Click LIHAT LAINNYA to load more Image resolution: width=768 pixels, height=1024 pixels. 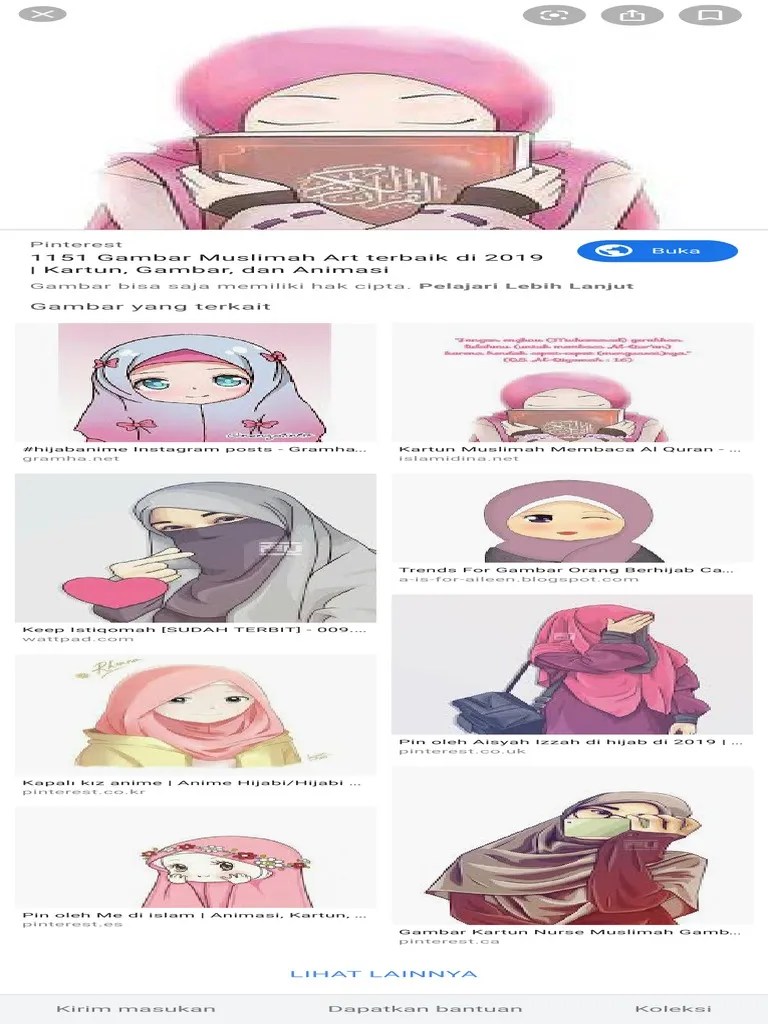(x=384, y=974)
